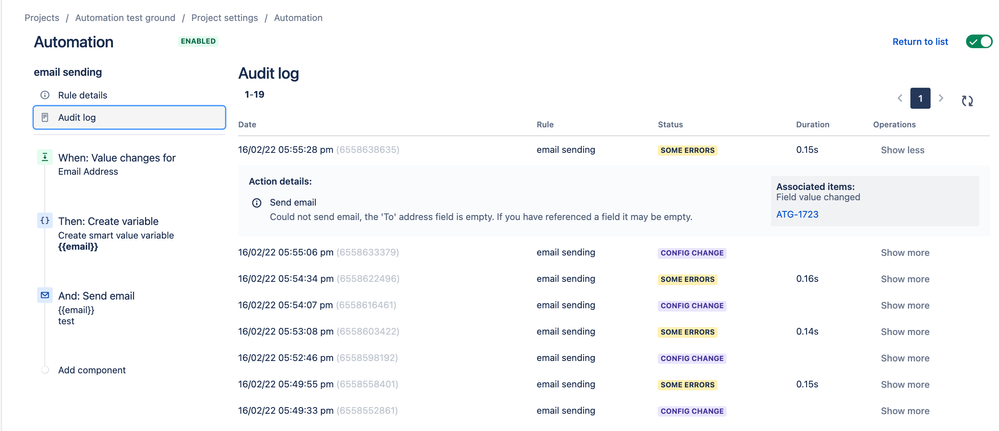Click the Operations column header
This screenshot has height=431, width=999.
[895, 124]
